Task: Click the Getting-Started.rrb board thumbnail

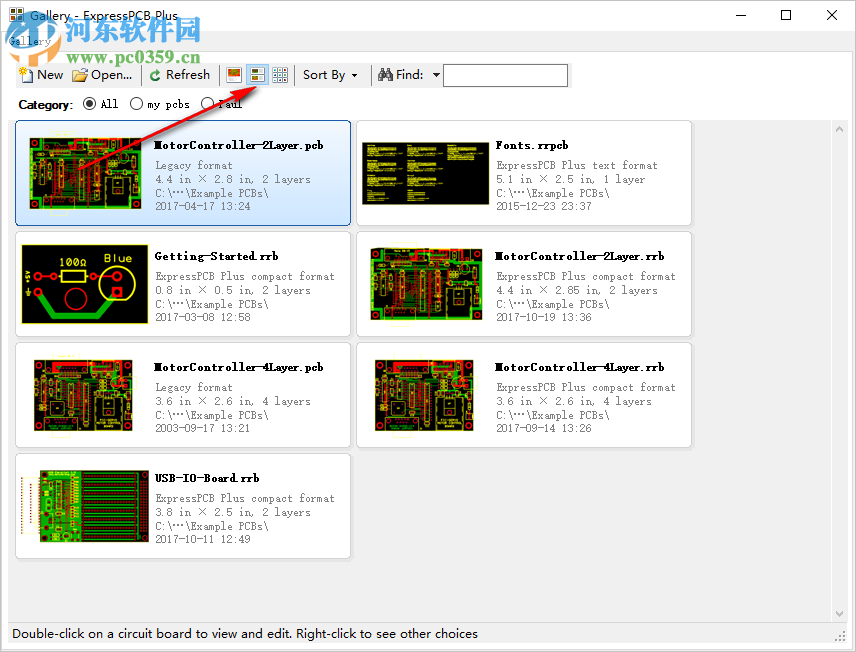Action: coord(84,283)
